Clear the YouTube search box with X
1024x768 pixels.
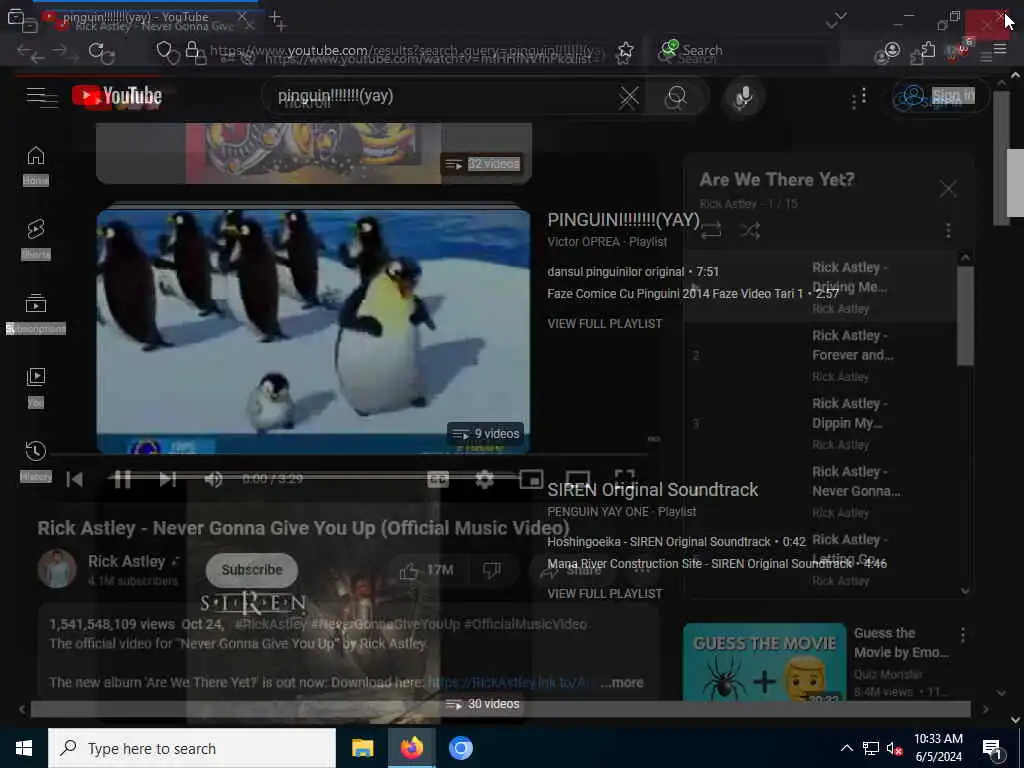point(628,97)
